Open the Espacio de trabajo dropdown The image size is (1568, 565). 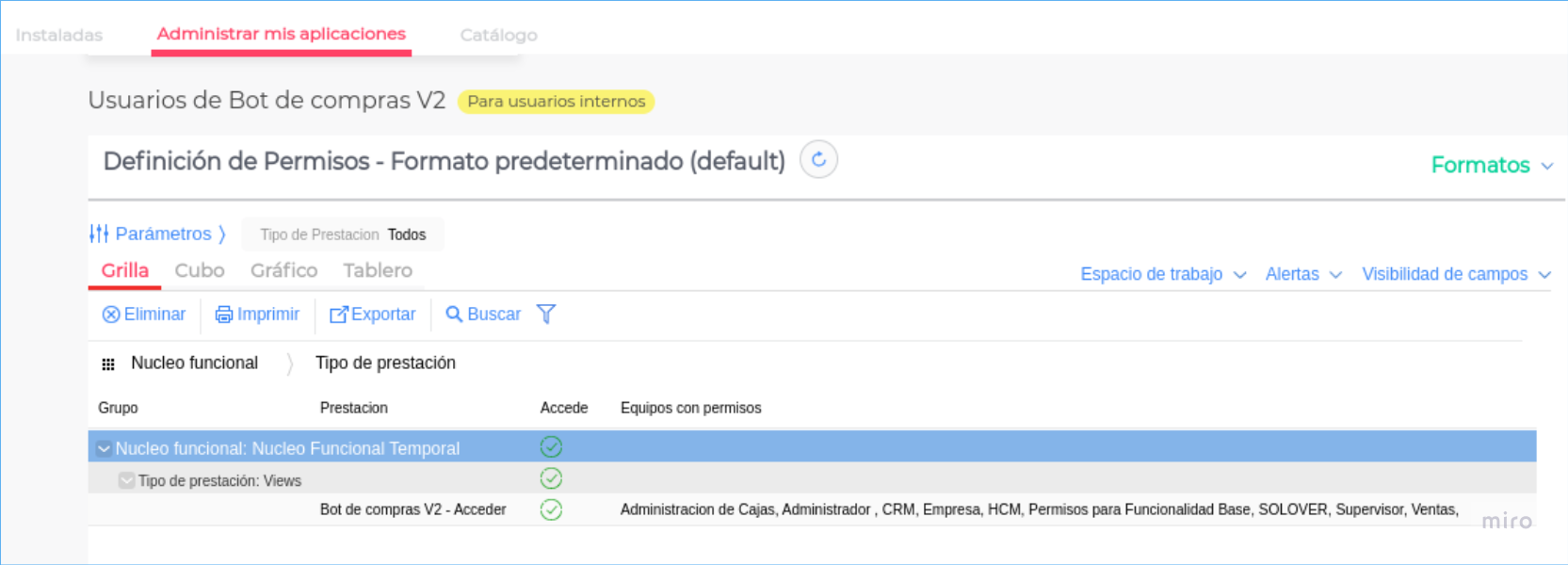point(1162,274)
